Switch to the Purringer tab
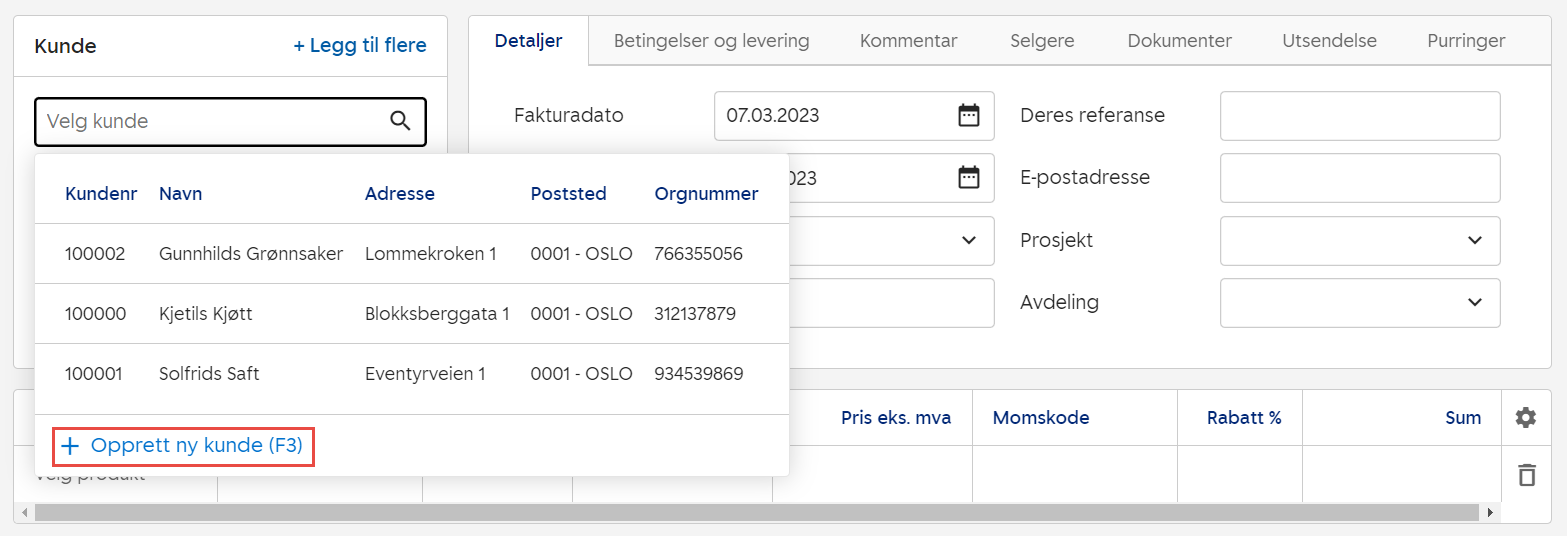Image resolution: width=1567 pixels, height=536 pixels. point(1466,41)
